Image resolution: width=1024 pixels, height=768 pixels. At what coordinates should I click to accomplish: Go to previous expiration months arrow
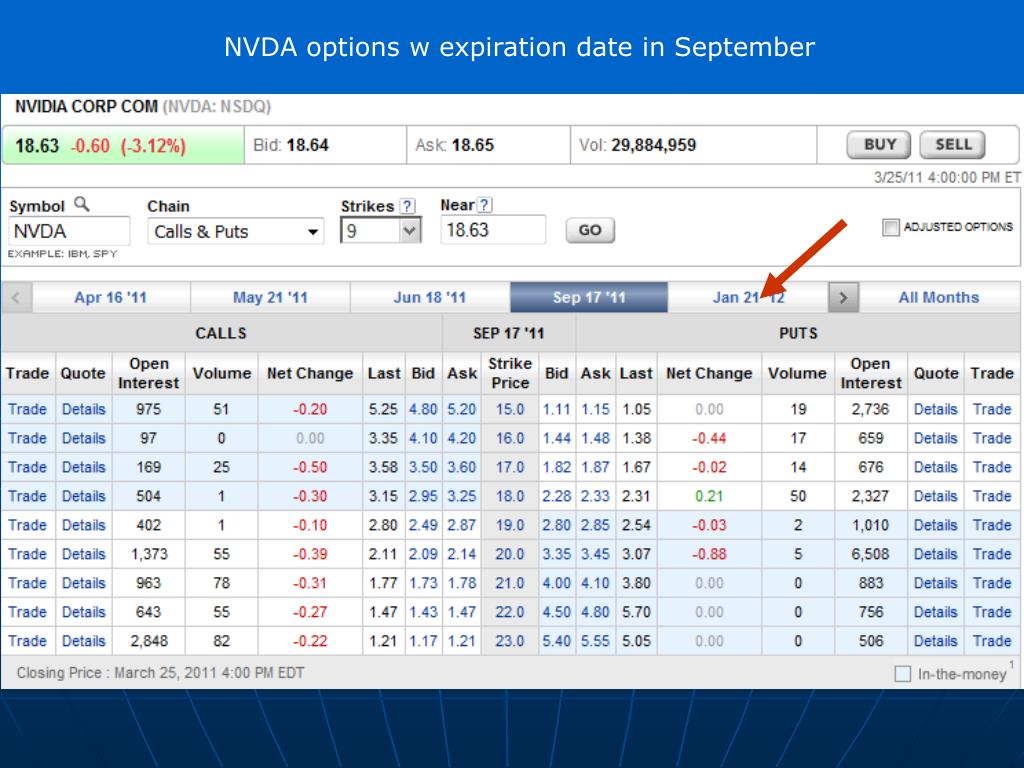pos(16,298)
